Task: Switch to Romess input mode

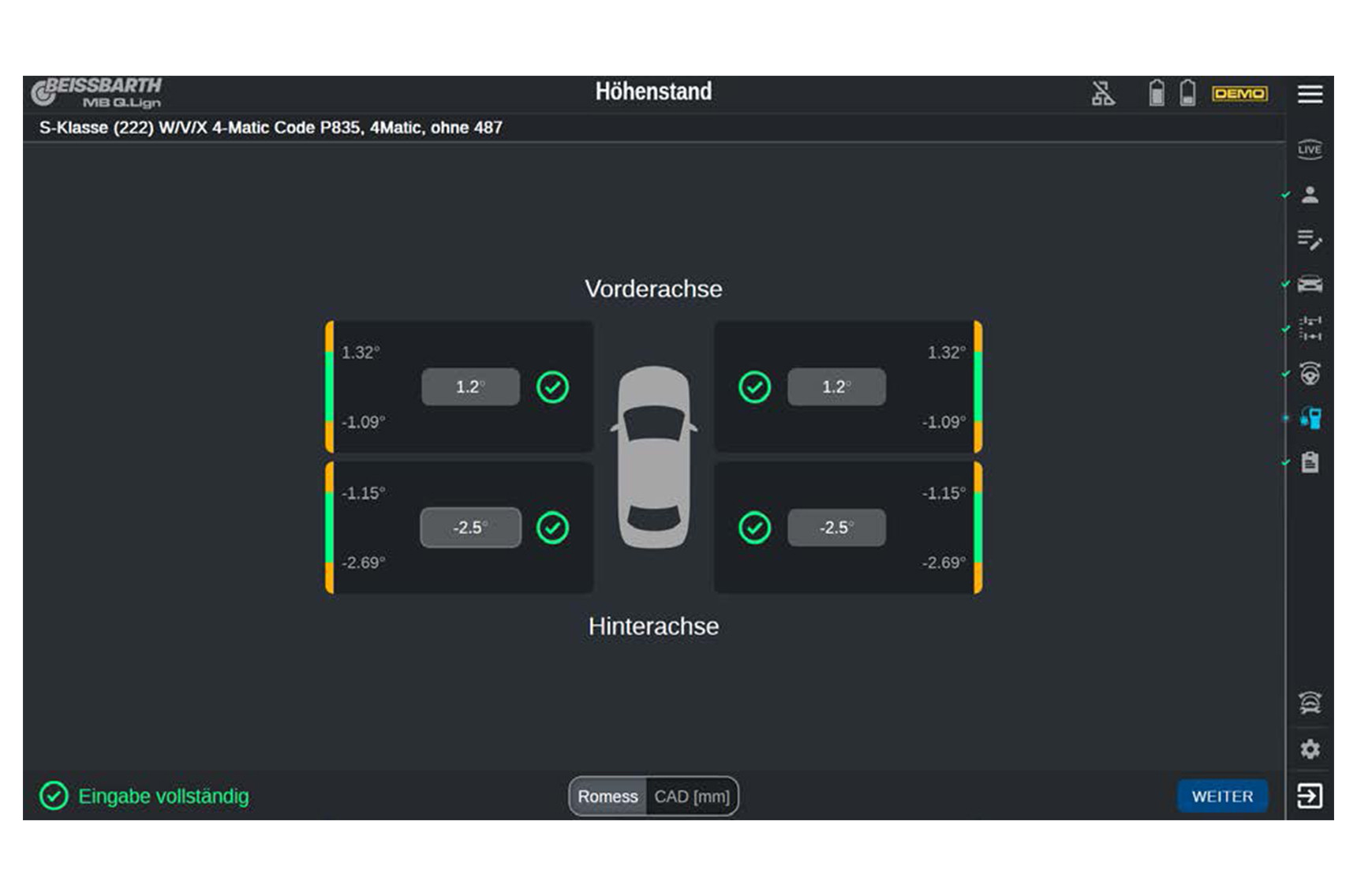Action: [607, 797]
